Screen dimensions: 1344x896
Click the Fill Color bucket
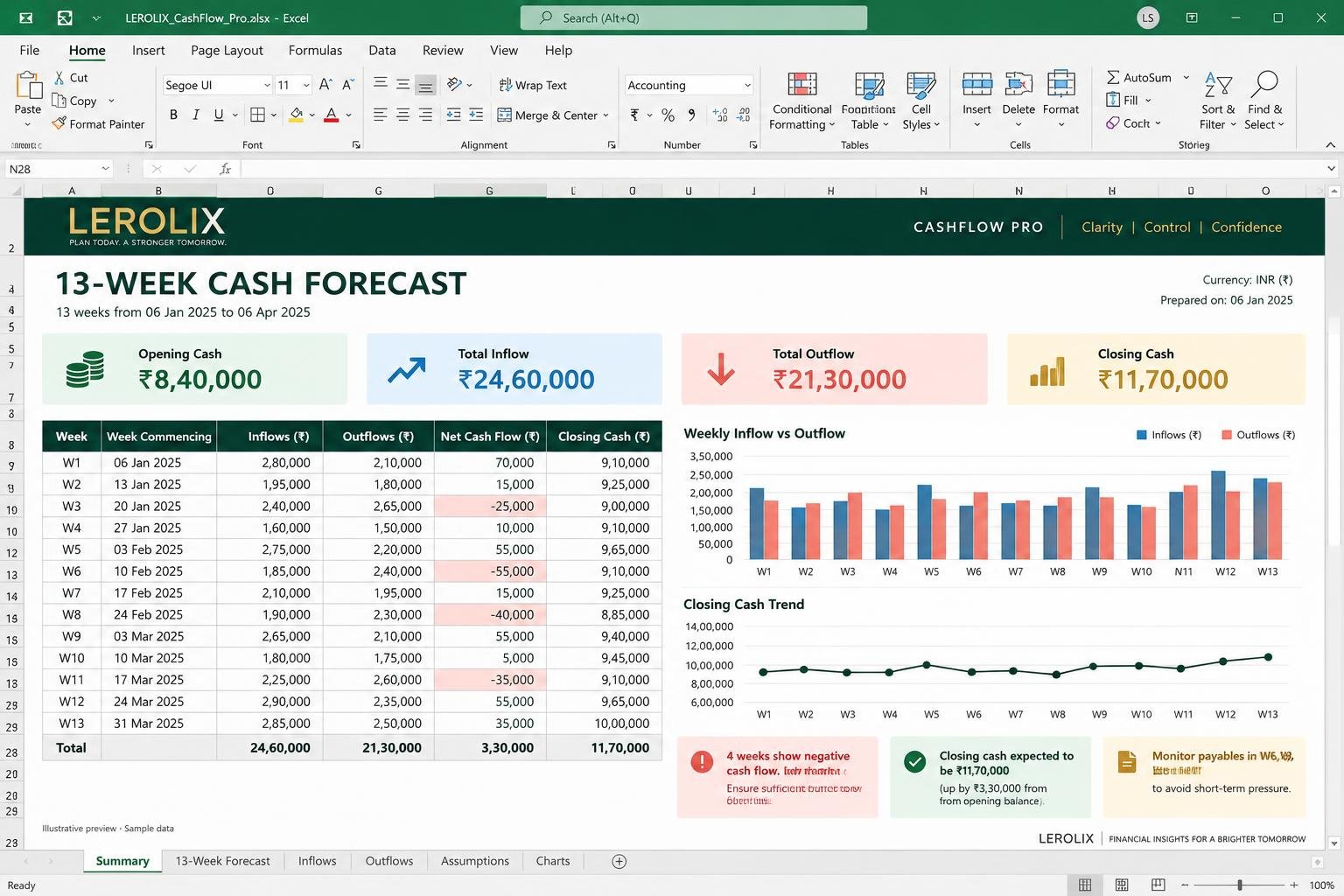click(297, 115)
